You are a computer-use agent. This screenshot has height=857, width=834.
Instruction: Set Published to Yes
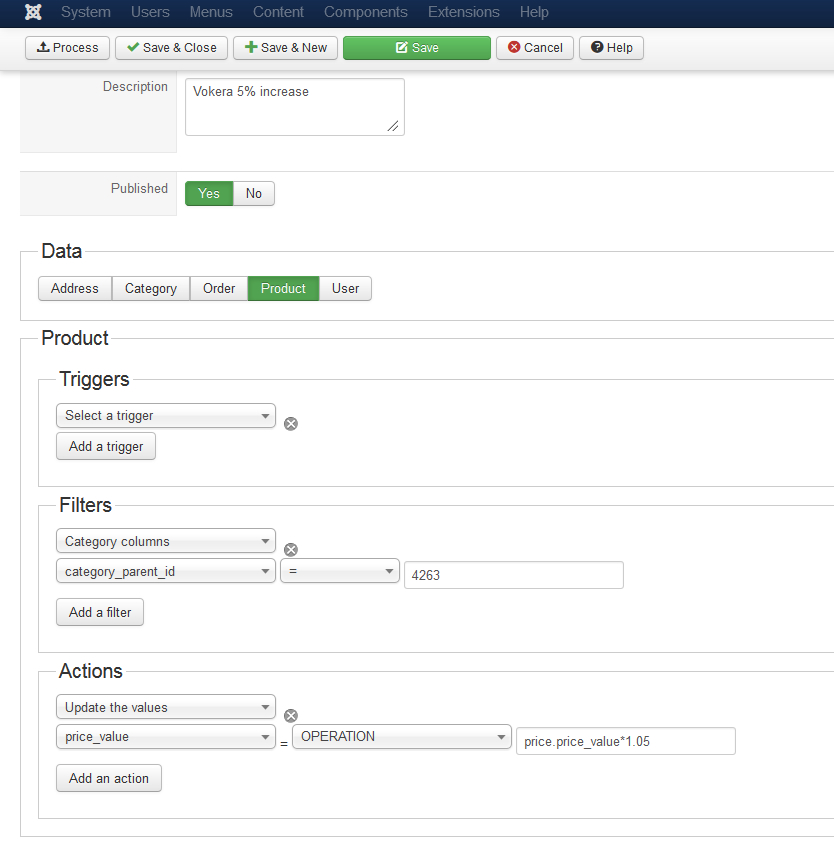(x=209, y=193)
